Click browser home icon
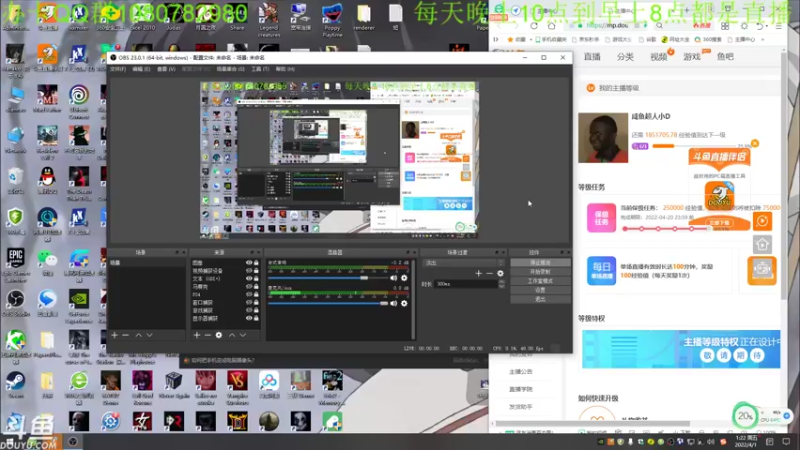Image resolution: width=800 pixels, height=450 pixels. [552, 26]
